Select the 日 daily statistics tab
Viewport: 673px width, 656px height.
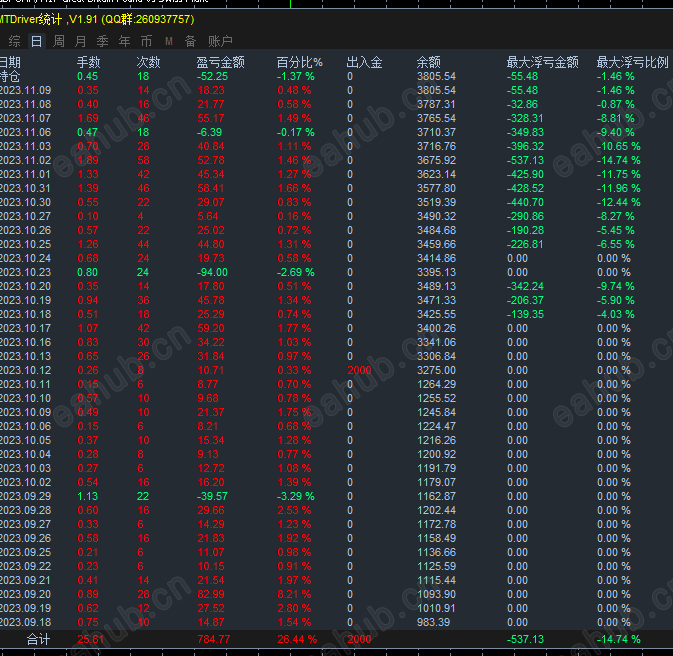[36, 41]
